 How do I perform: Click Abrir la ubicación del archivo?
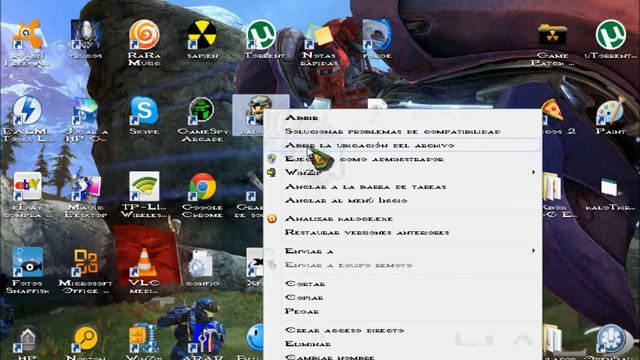(x=369, y=145)
